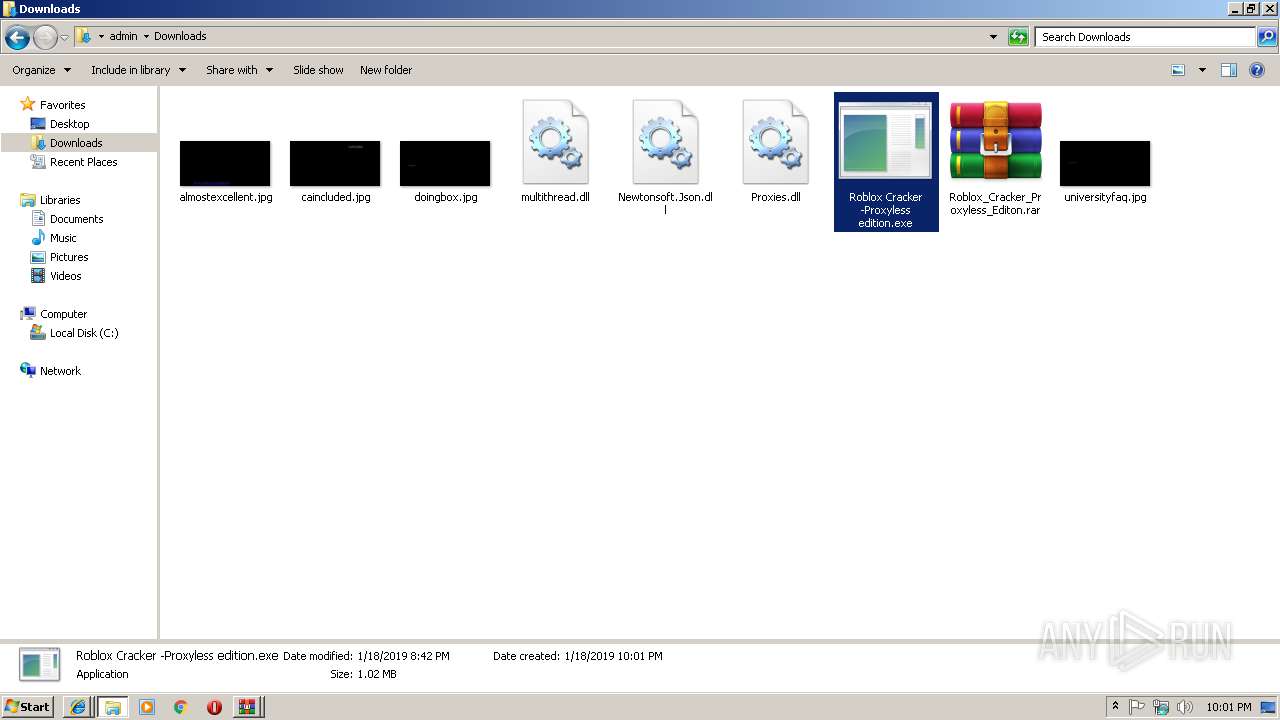Select universityfaq.jpg thumbnail
Image resolution: width=1280 pixels, height=720 pixels.
(x=1105, y=163)
